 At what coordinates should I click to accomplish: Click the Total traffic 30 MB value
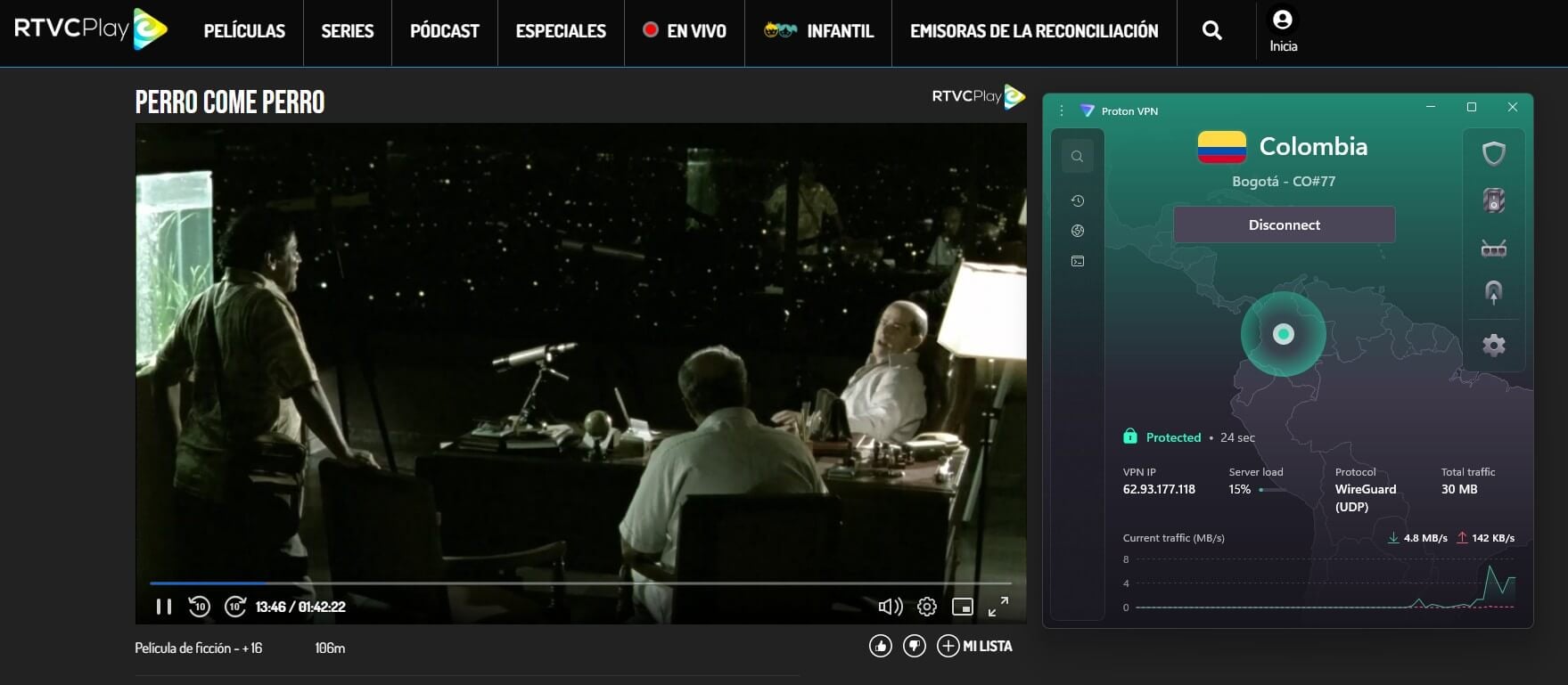click(x=1459, y=489)
